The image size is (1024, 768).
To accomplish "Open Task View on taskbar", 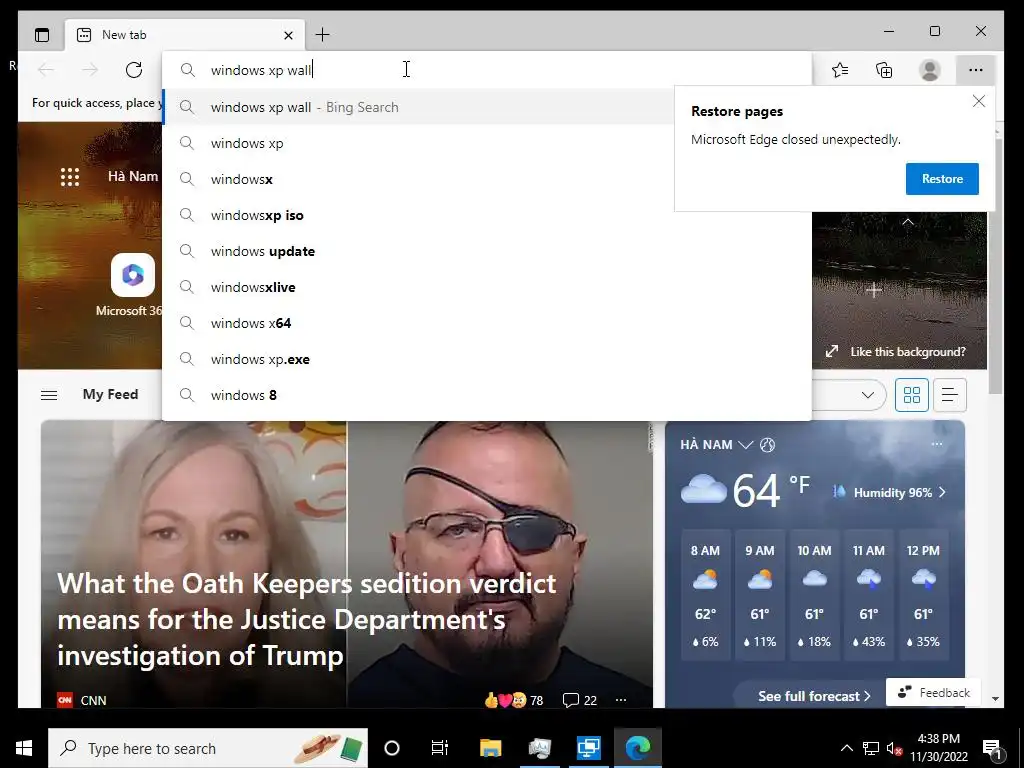I will point(440,748).
